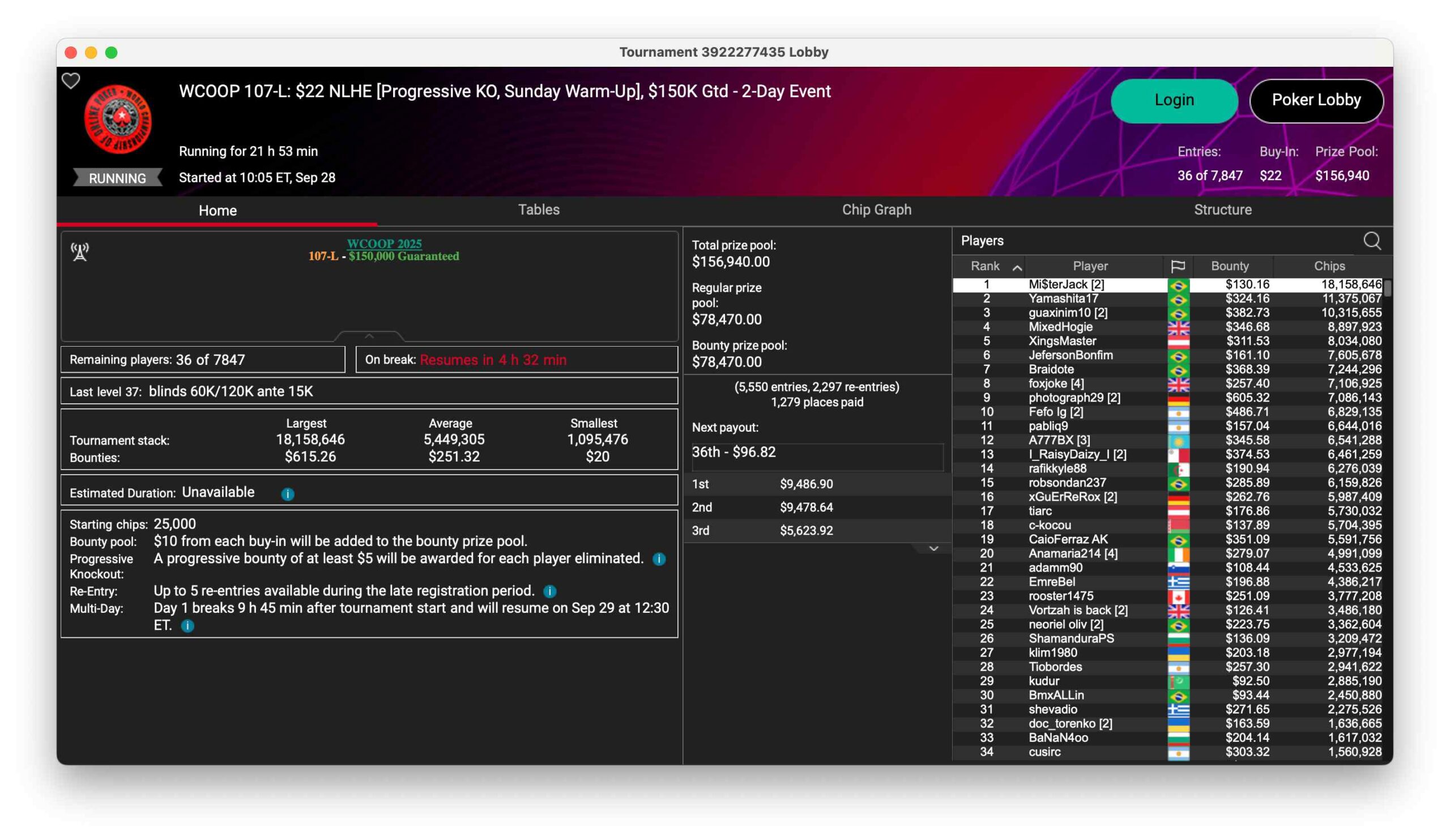Click info icon beside Progressive Knockout text

click(x=659, y=559)
